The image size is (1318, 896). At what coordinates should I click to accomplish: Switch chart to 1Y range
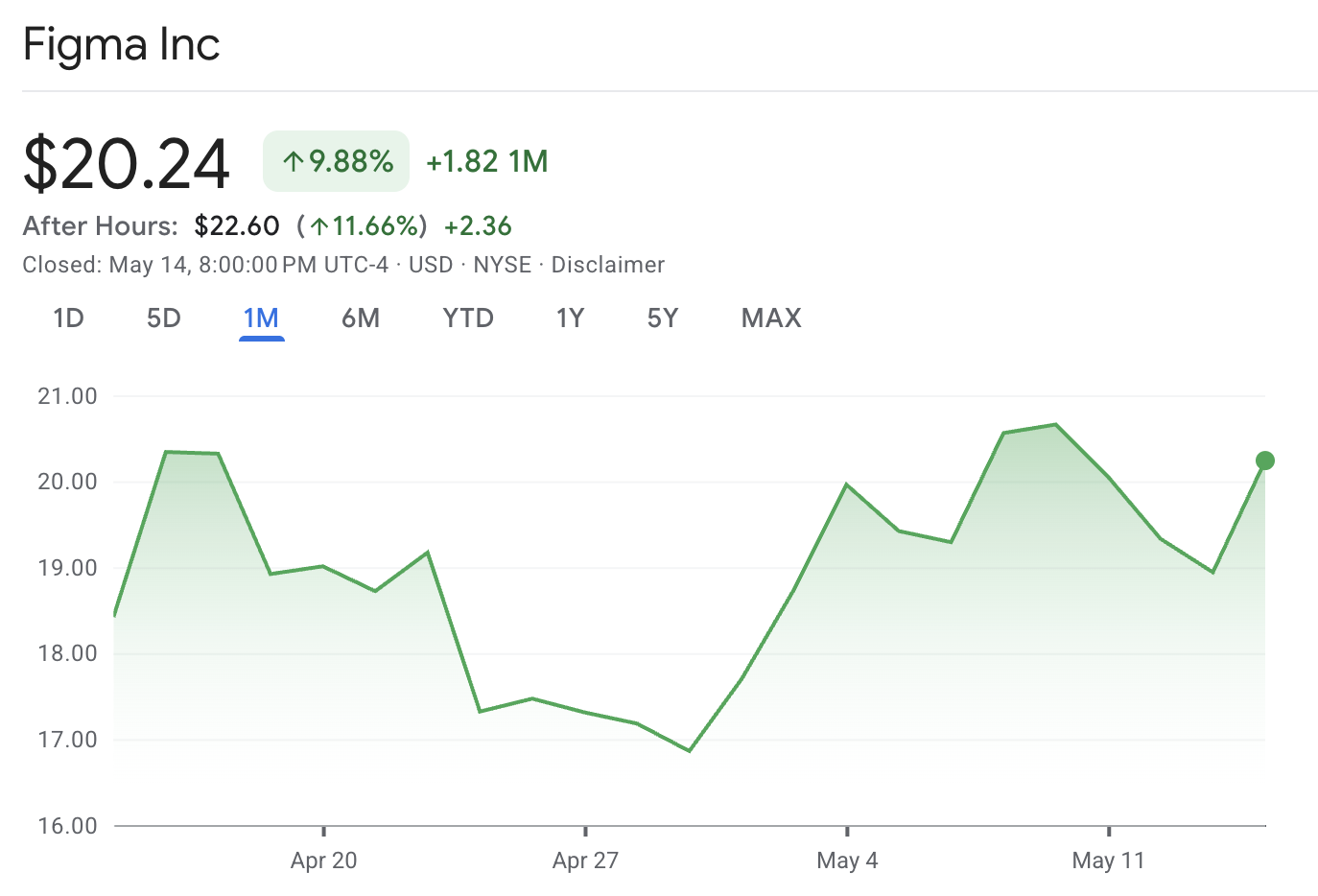570,318
